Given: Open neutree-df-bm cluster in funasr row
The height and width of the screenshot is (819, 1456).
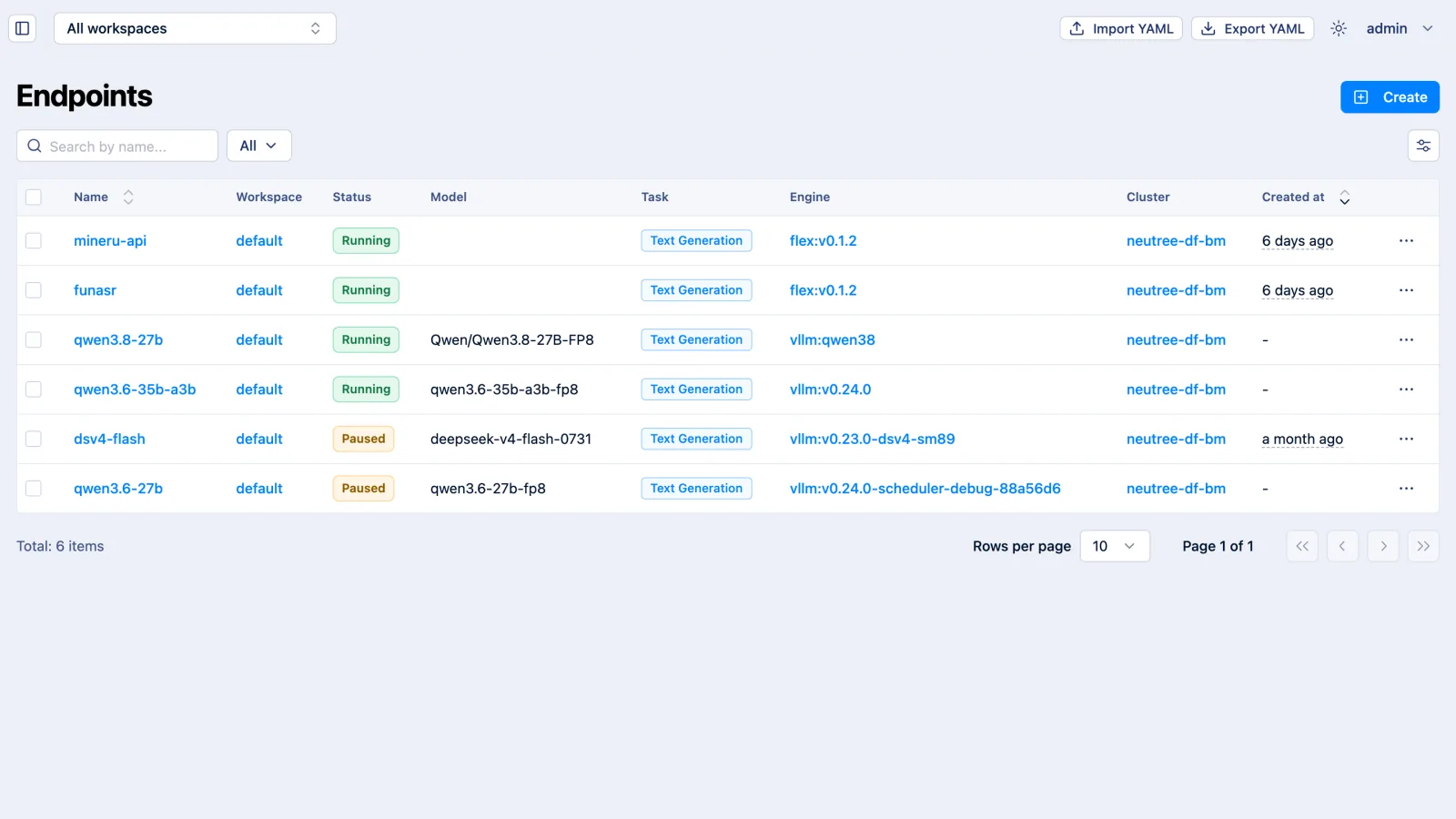Looking at the screenshot, I should click(1176, 290).
